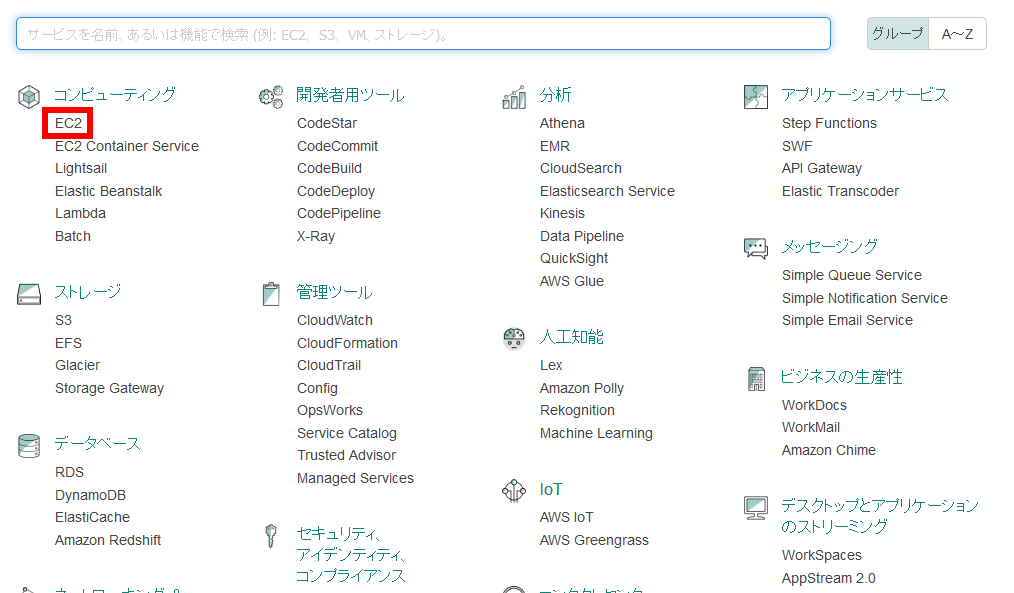The image size is (1014, 593).
Task: Open CodeDeploy
Action: coord(336,191)
